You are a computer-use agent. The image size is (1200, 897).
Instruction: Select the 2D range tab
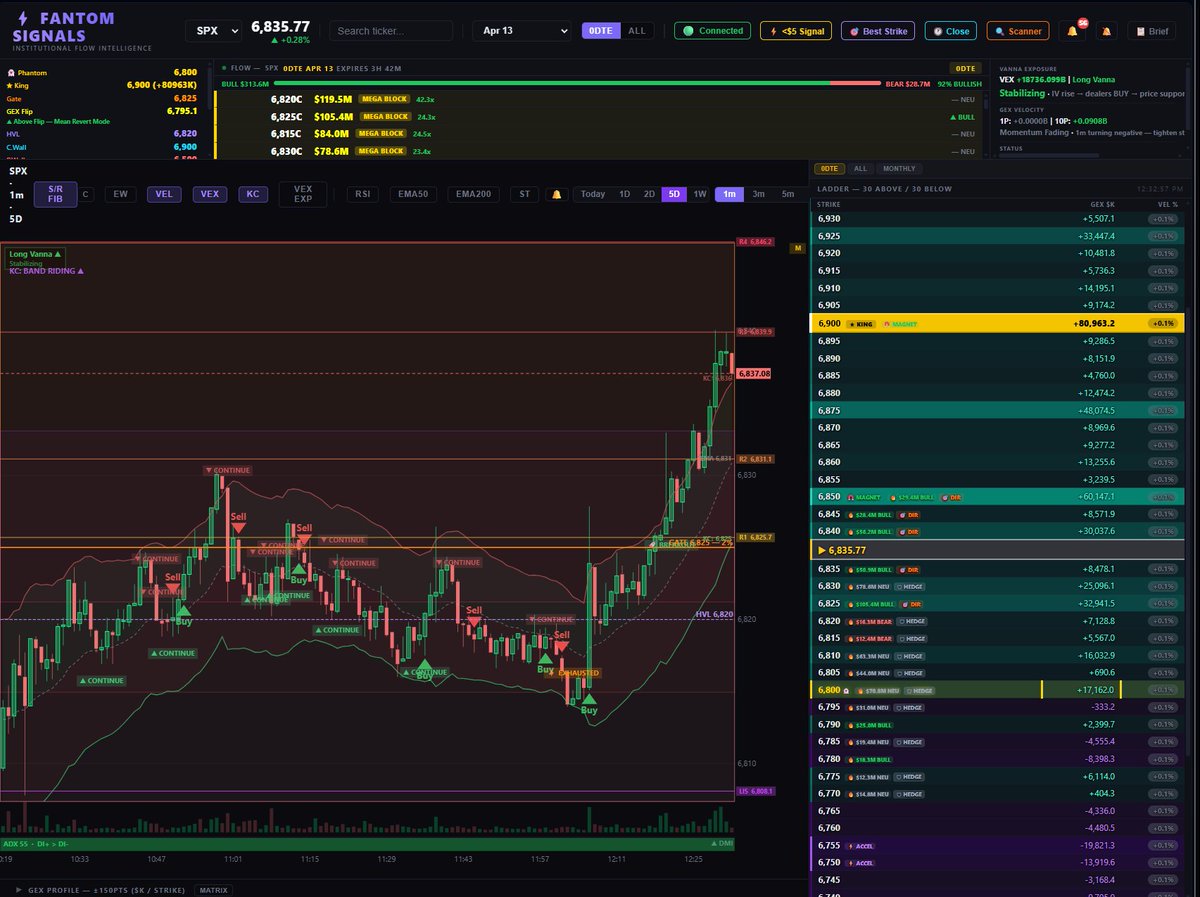coord(649,194)
